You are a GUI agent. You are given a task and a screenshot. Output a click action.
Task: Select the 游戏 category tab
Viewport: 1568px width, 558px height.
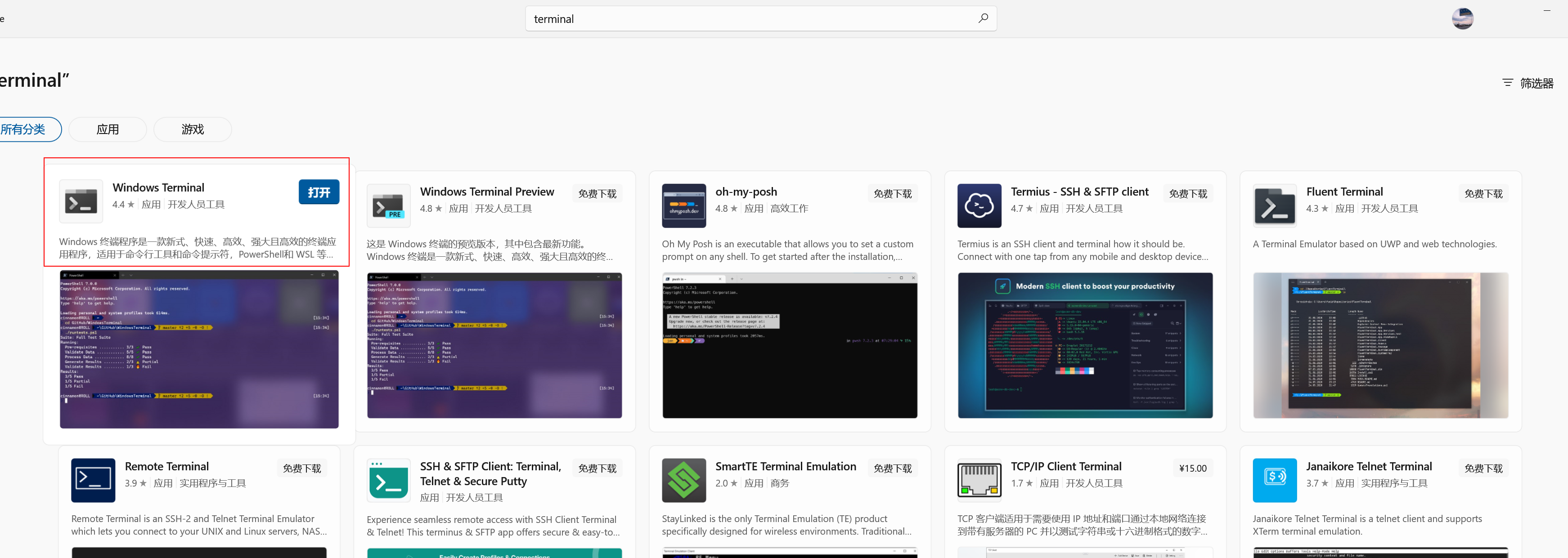click(x=193, y=129)
